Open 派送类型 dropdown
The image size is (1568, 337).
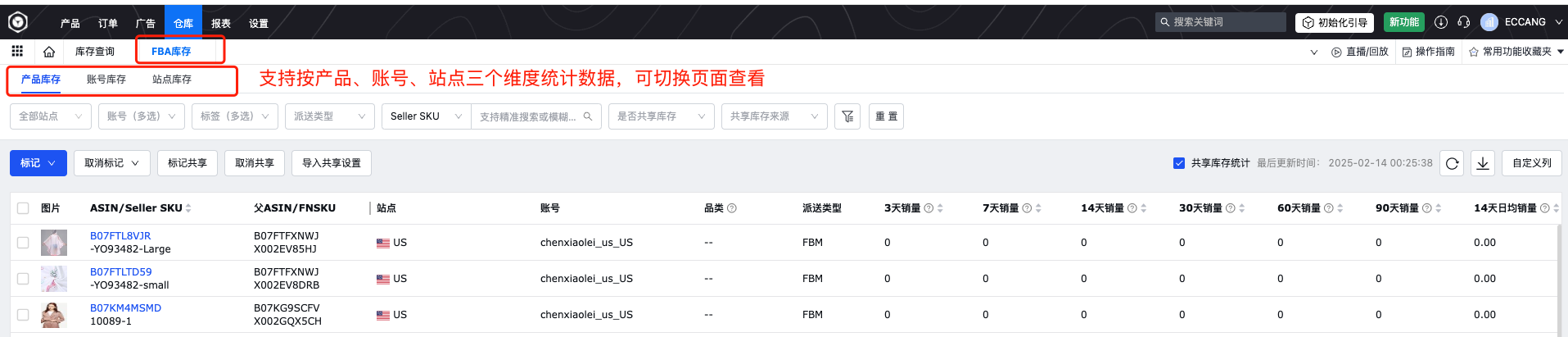pyautogui.click(x=330, y=116)
